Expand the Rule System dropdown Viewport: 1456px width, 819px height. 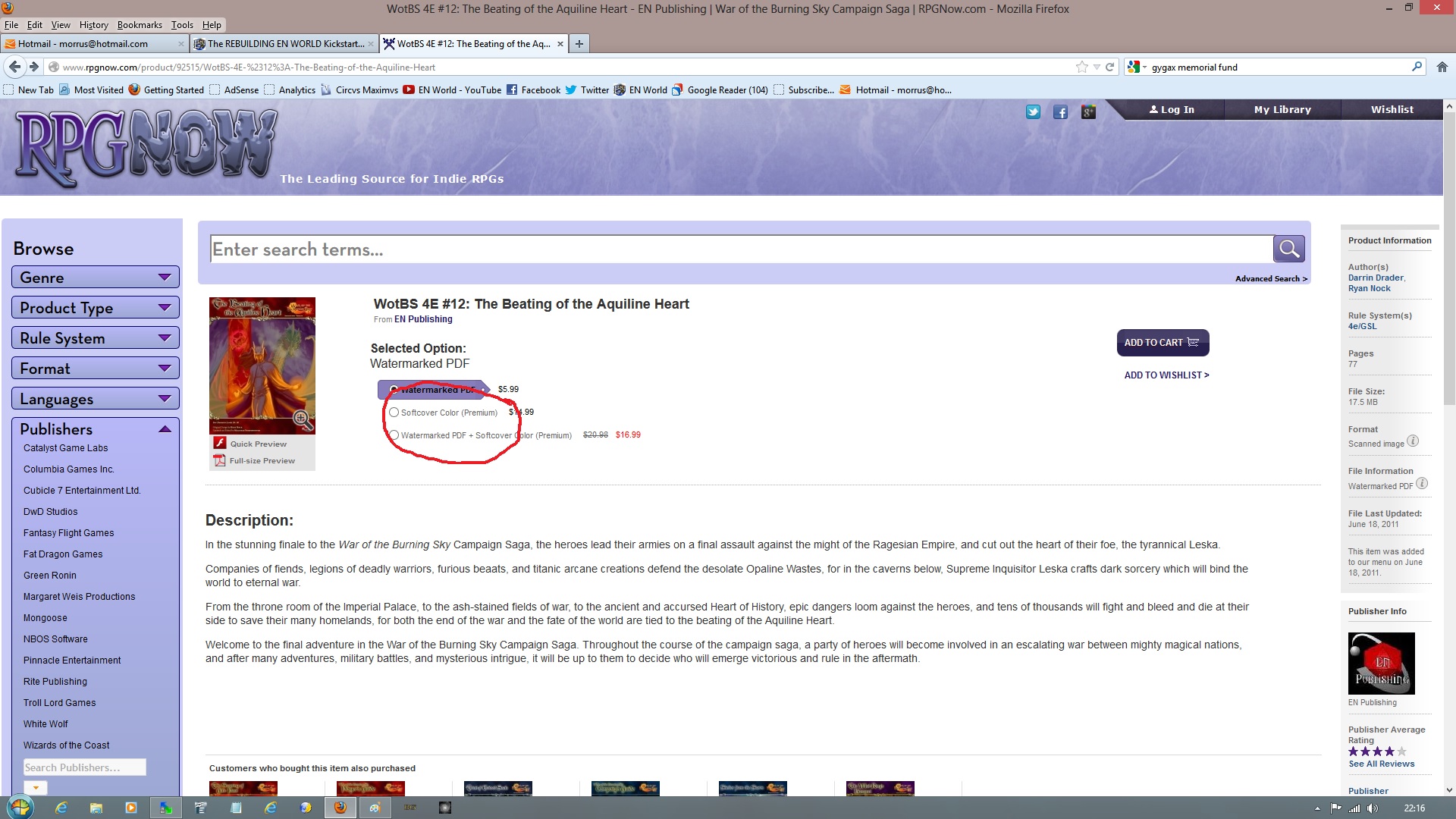(x=96, y=338)
